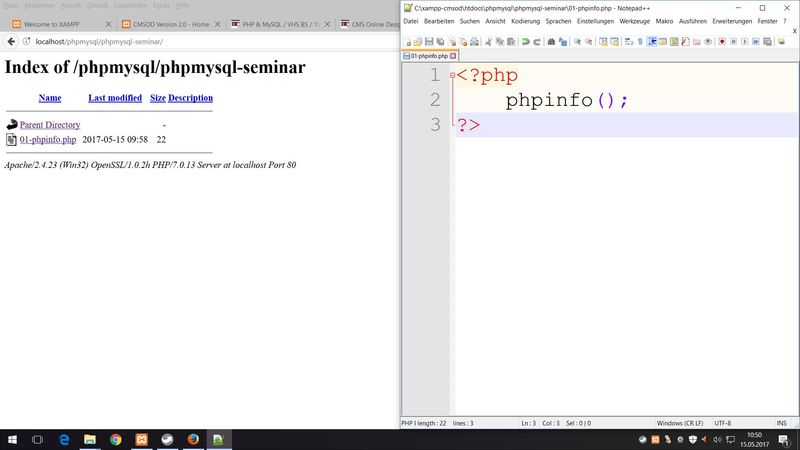Open the Kodierung menu
800x450 pixels.
pos(525,21)
